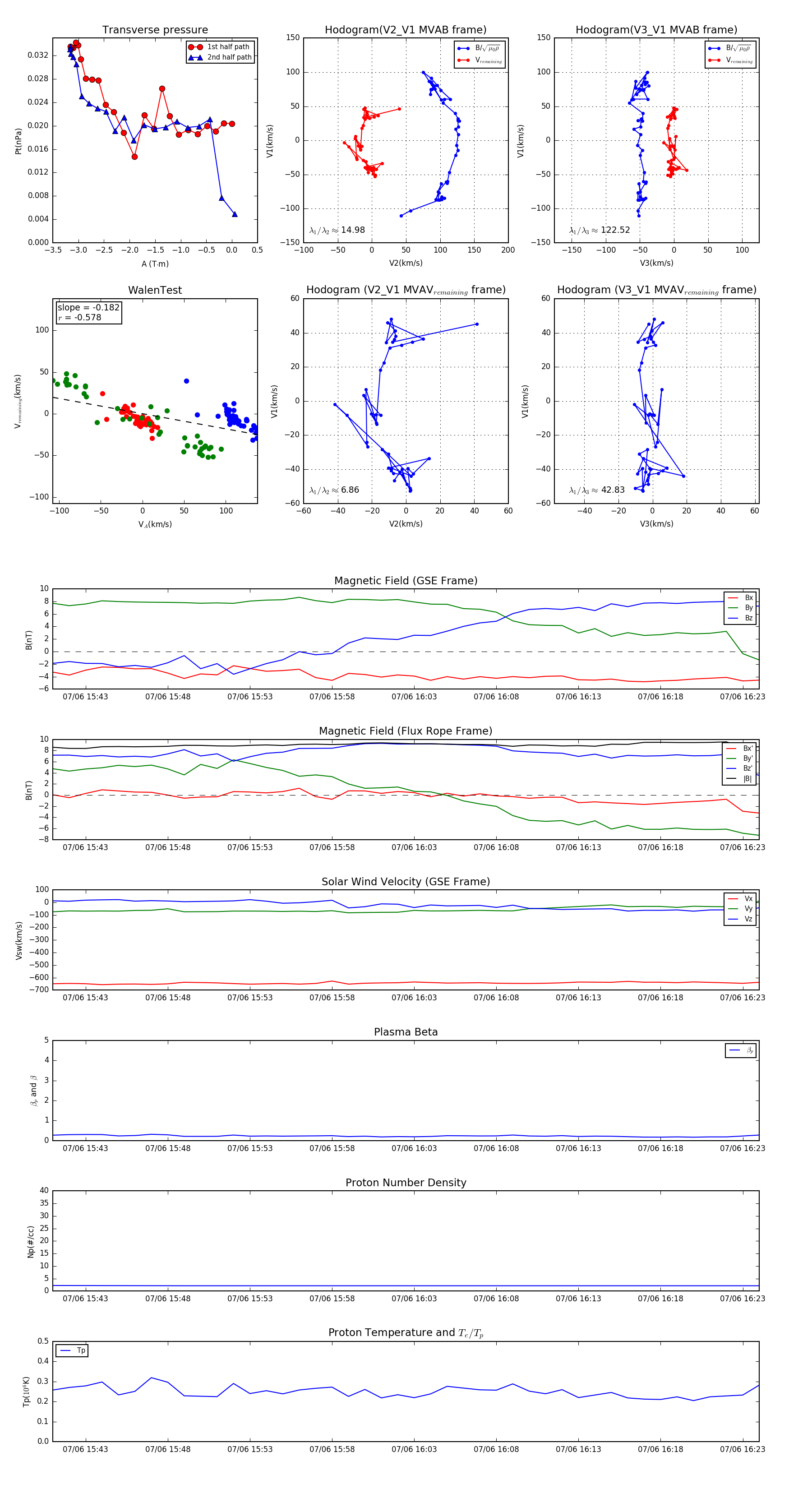This screenshot has height=1489, width=812.
Task: Click the 'A (T·m)' axis label
Action: pyautogui.click(x=155, y=264)
